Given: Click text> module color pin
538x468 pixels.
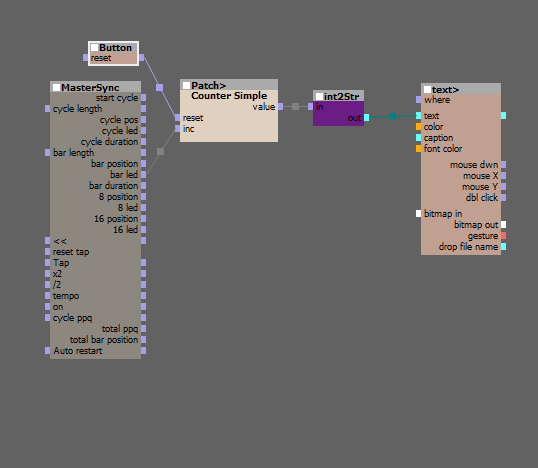Looking at the screenshot, I should 418,127.
